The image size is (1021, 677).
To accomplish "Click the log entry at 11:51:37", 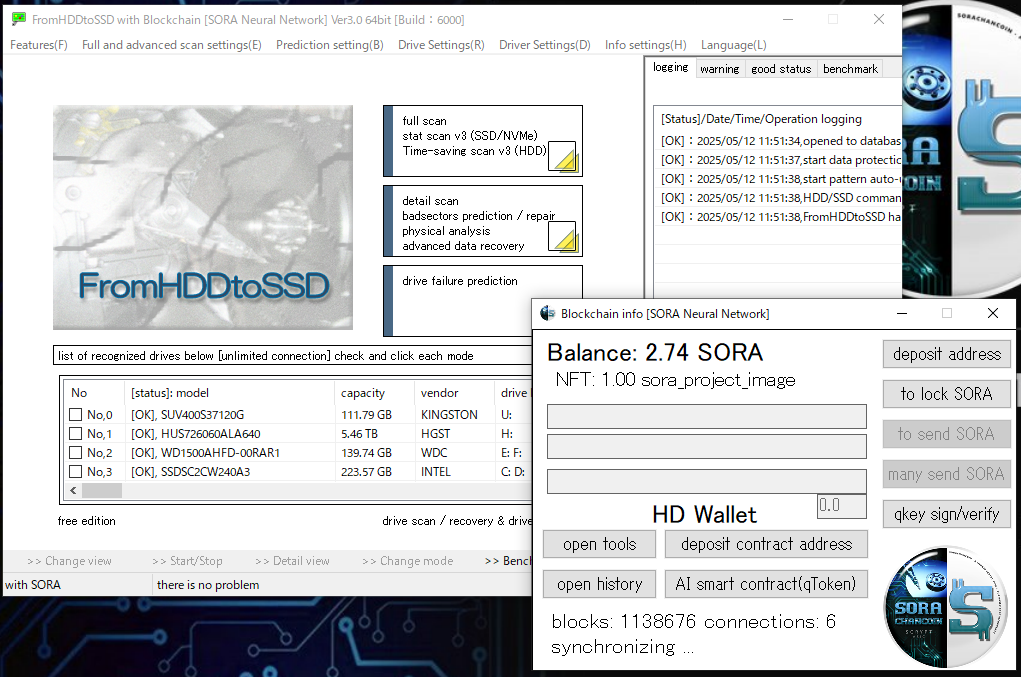I will [781, 159].
